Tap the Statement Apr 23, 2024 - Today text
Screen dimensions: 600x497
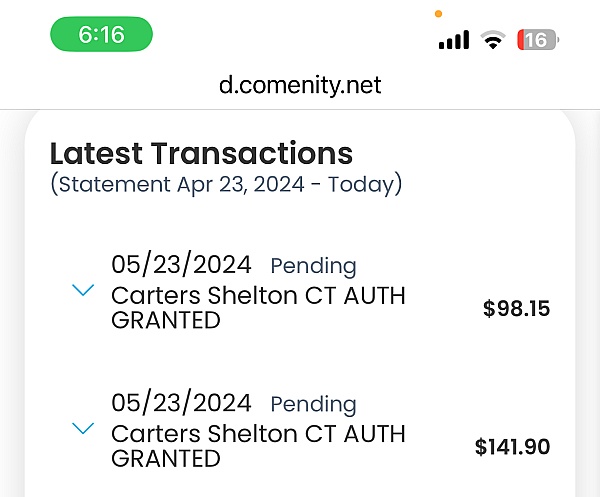[226, 184]
